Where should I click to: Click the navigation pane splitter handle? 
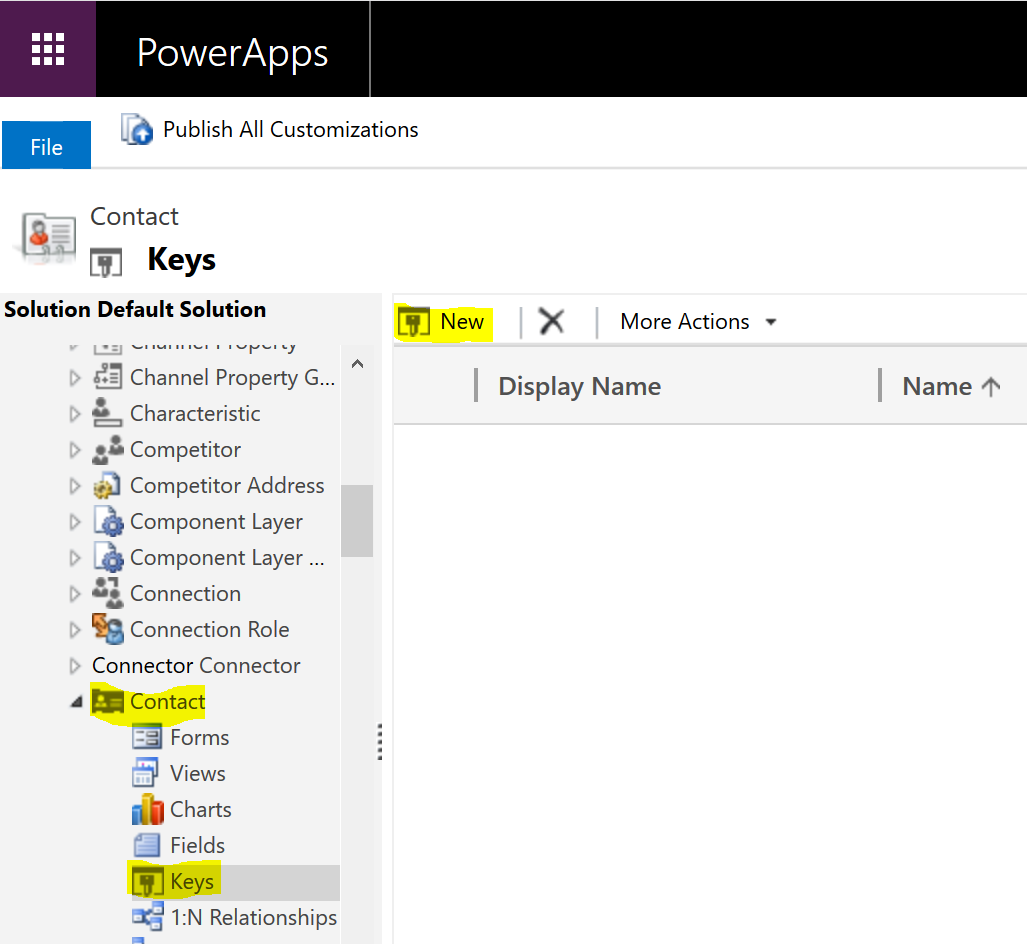click(x=379, y=742)
